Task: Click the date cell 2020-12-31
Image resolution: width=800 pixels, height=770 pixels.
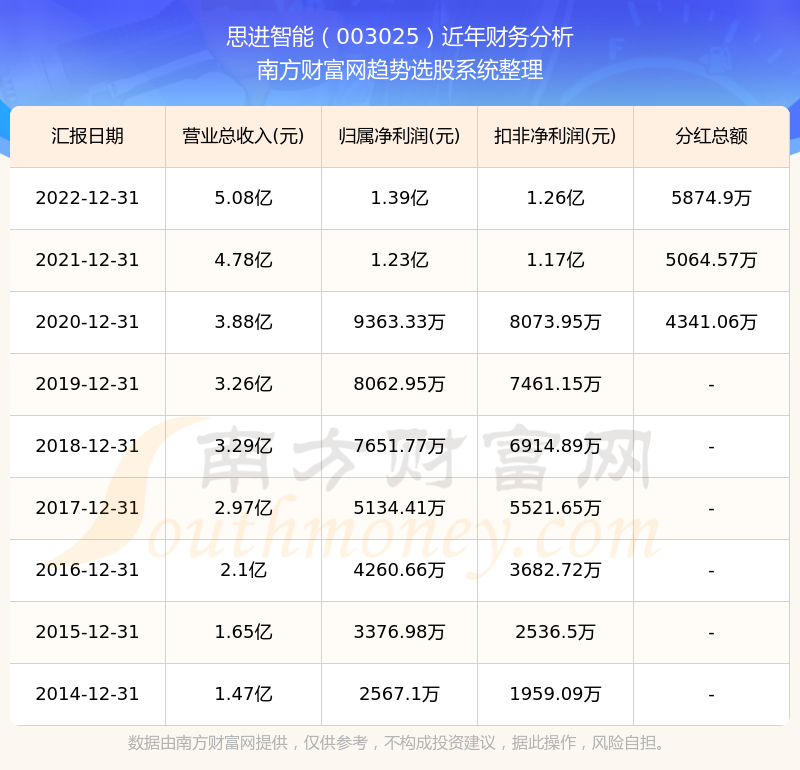Action: 87,322
